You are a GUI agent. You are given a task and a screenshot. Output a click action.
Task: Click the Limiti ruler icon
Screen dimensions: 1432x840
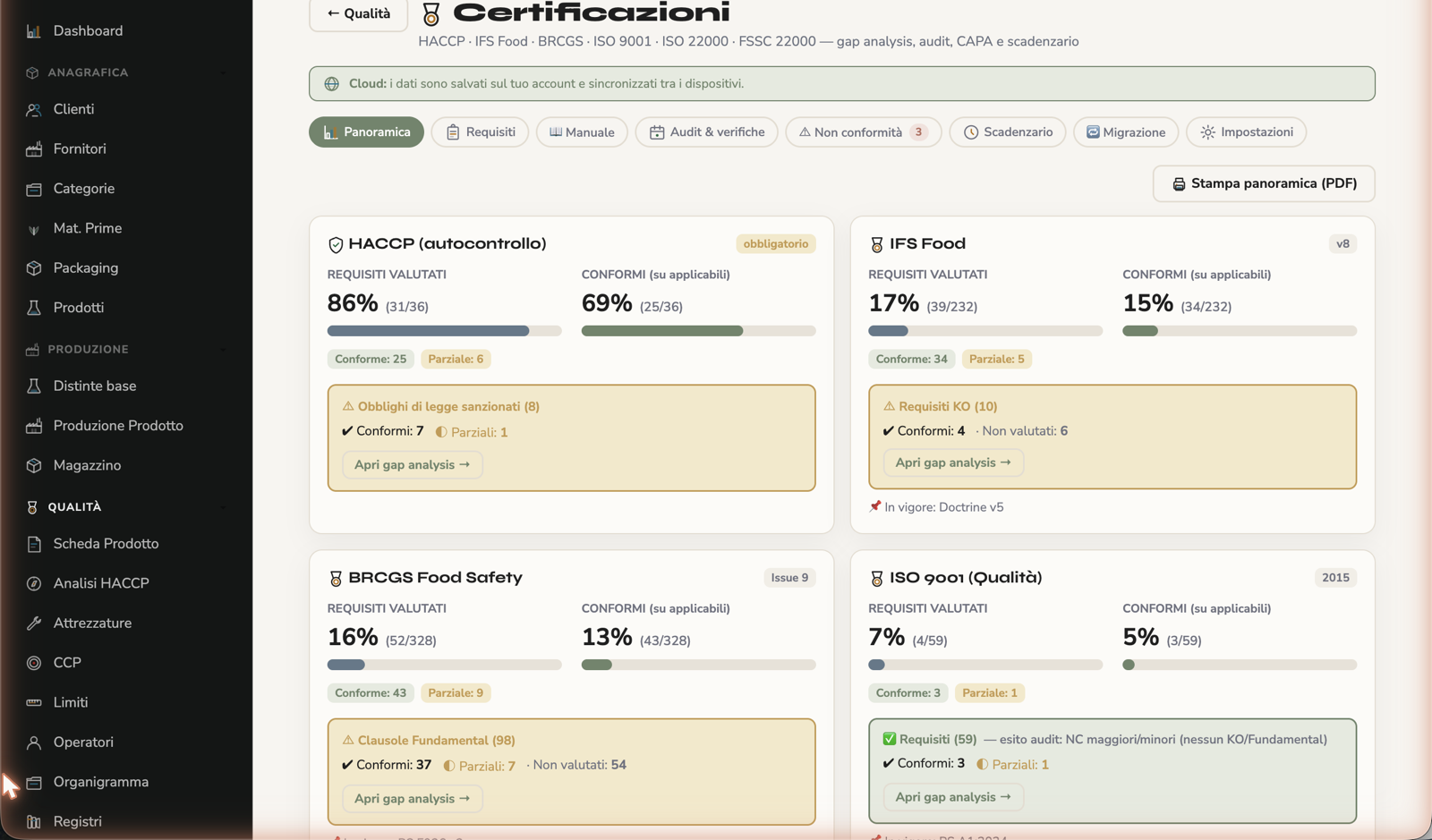(33, 703)
